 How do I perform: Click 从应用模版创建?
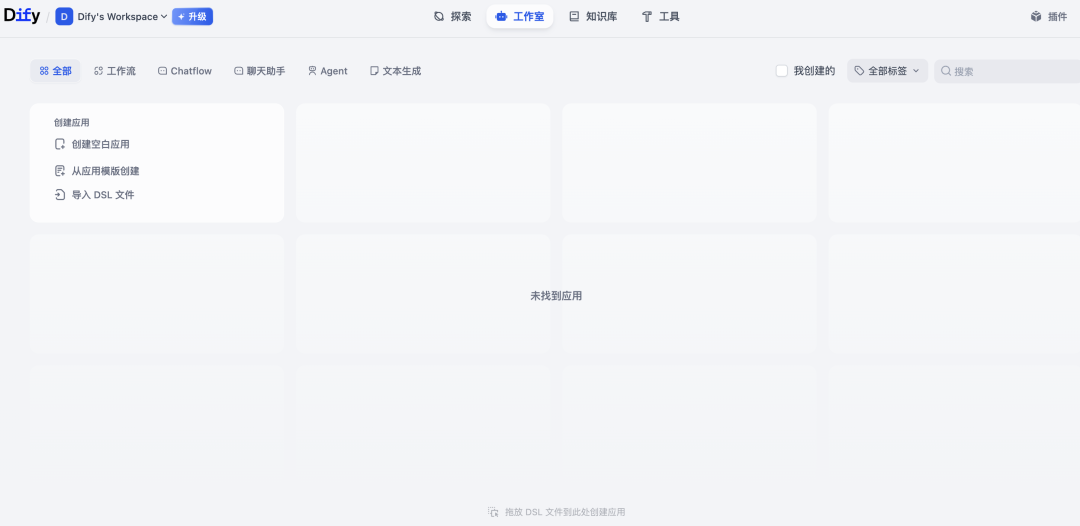tap(105, 171)
